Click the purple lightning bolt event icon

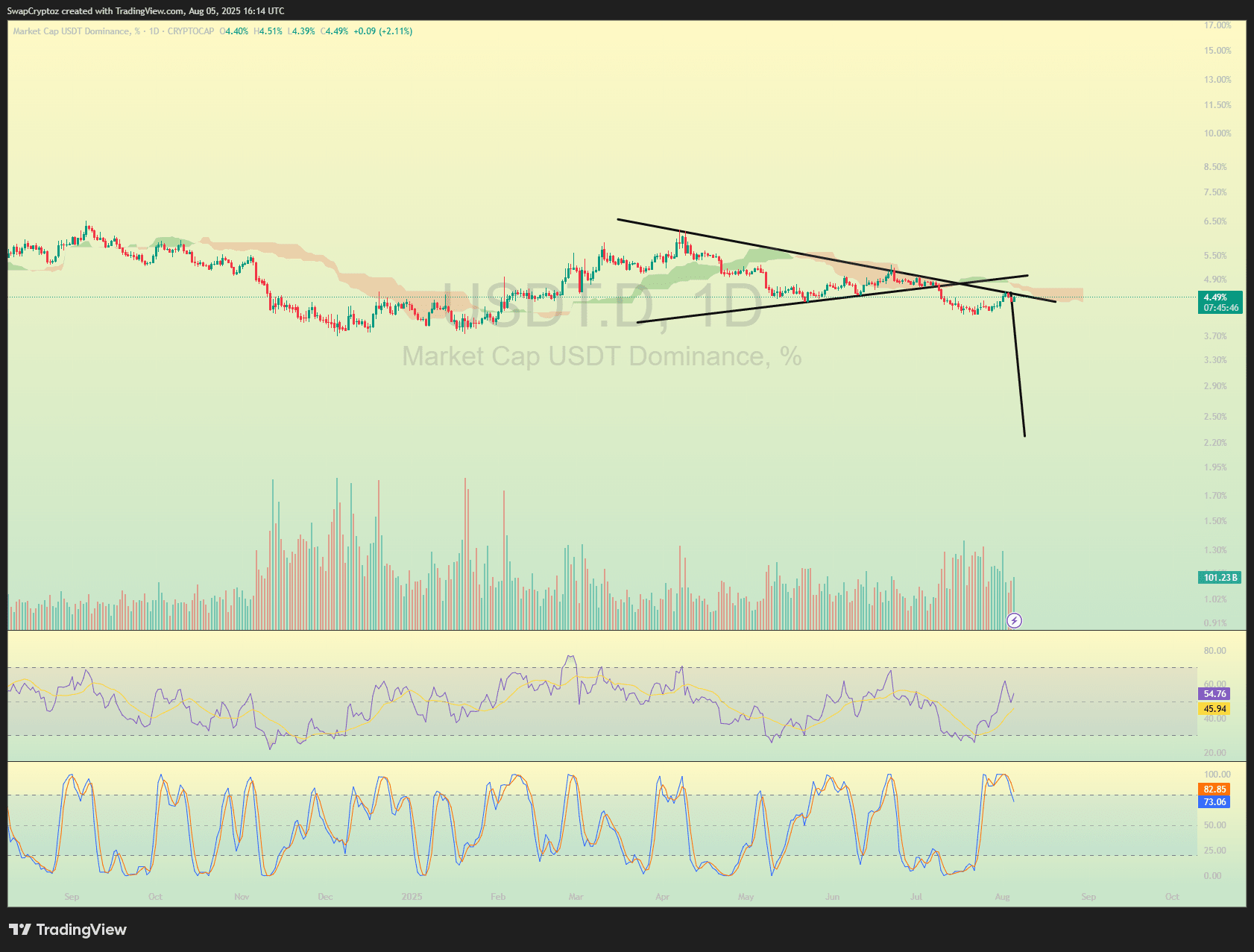[x=1014, y=620]
